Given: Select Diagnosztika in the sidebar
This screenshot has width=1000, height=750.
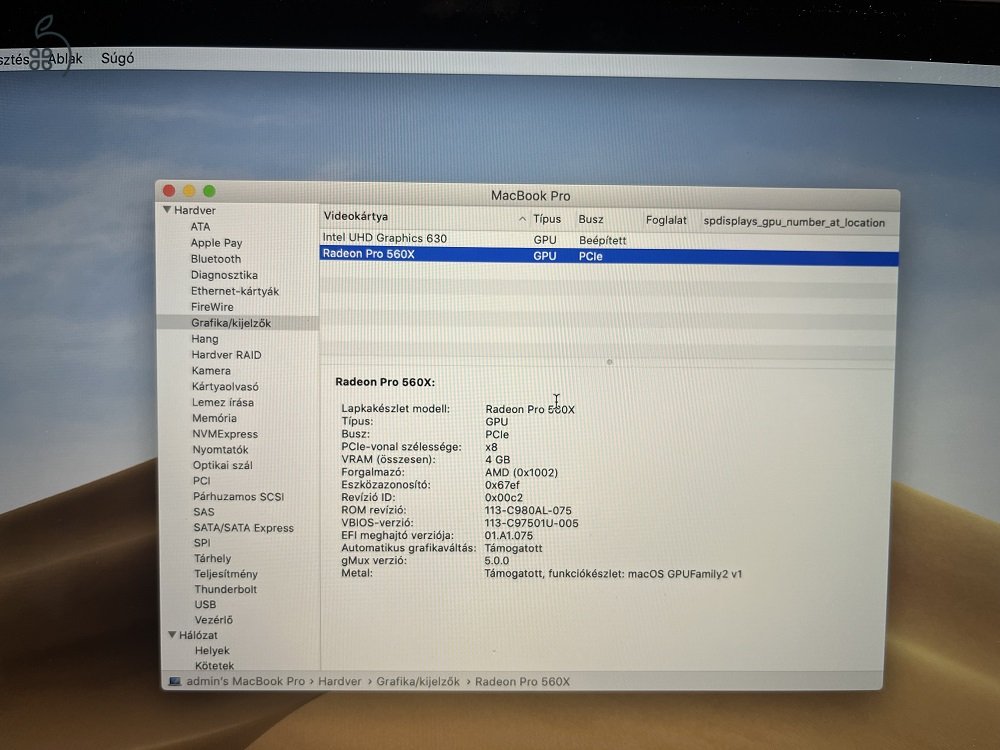Looking at the screenshot, I should pos(224,275).
